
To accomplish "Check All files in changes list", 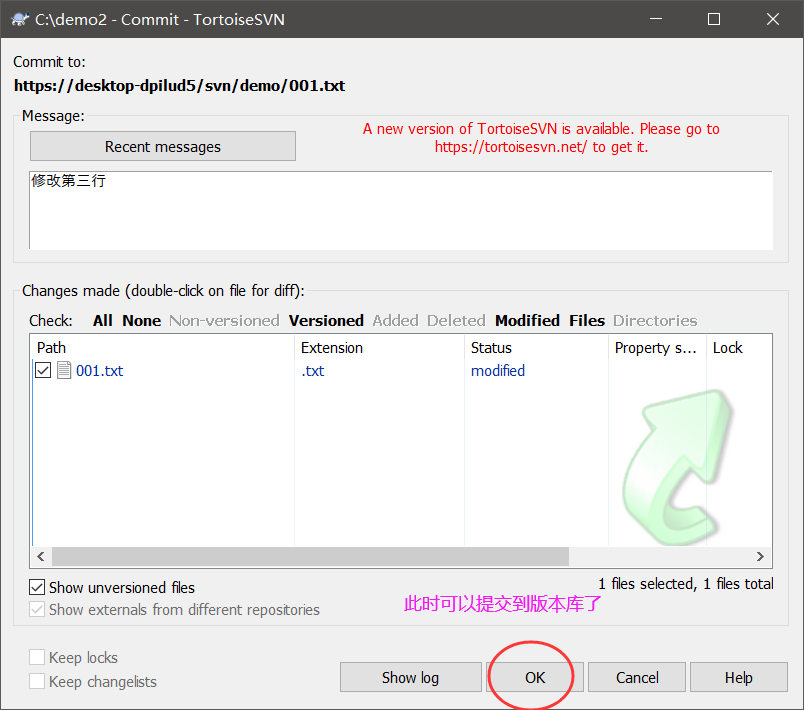I will click(103, 320).
